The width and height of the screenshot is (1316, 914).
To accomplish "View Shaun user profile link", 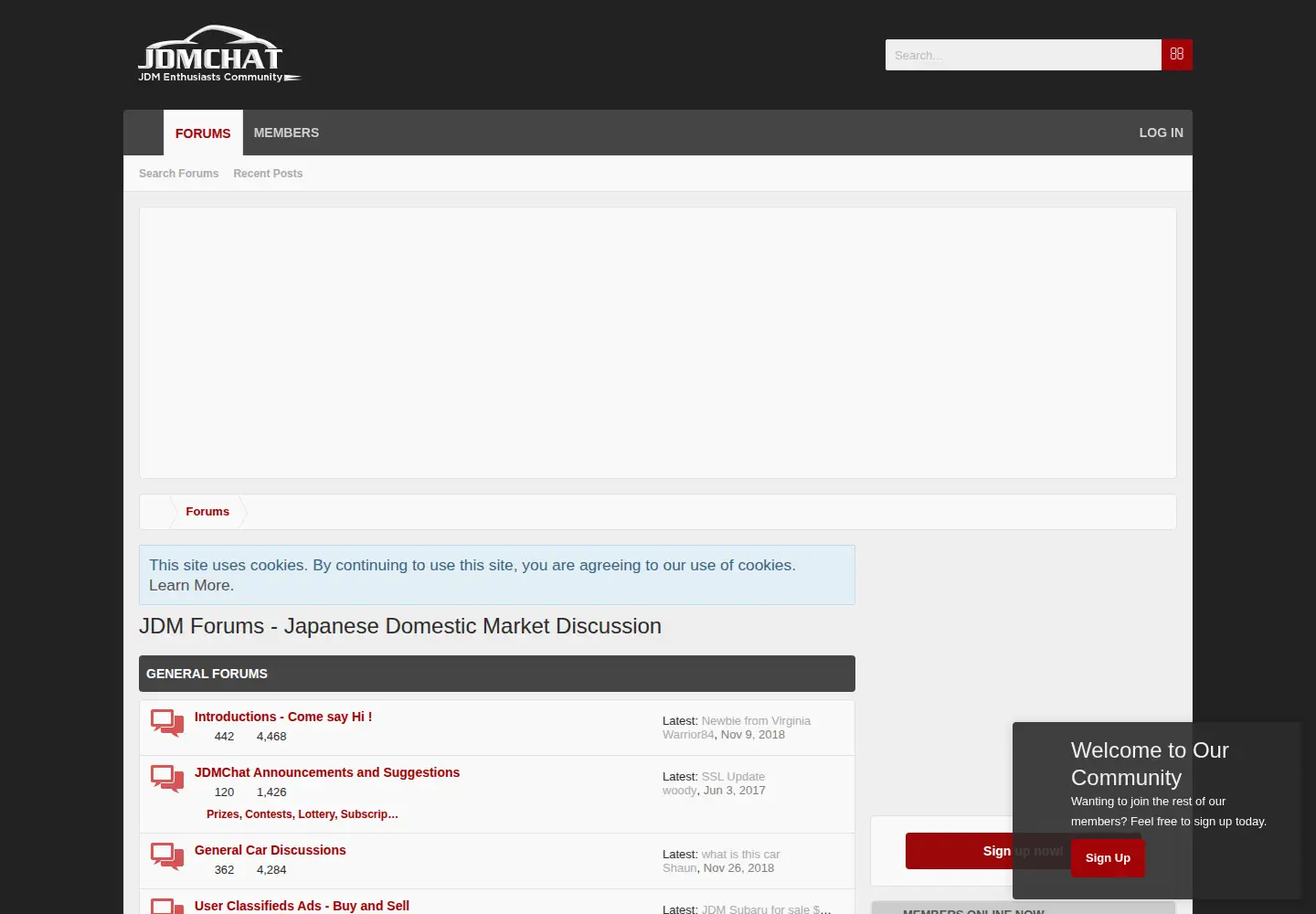I will pyautogui.click(x=680, y=868).
